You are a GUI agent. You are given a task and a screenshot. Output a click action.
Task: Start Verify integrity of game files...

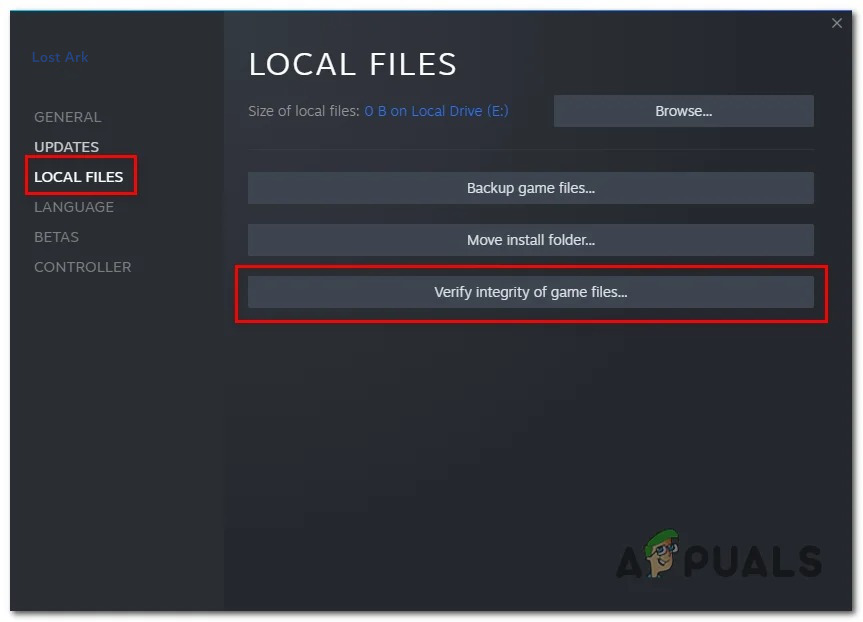coord(531,292)
